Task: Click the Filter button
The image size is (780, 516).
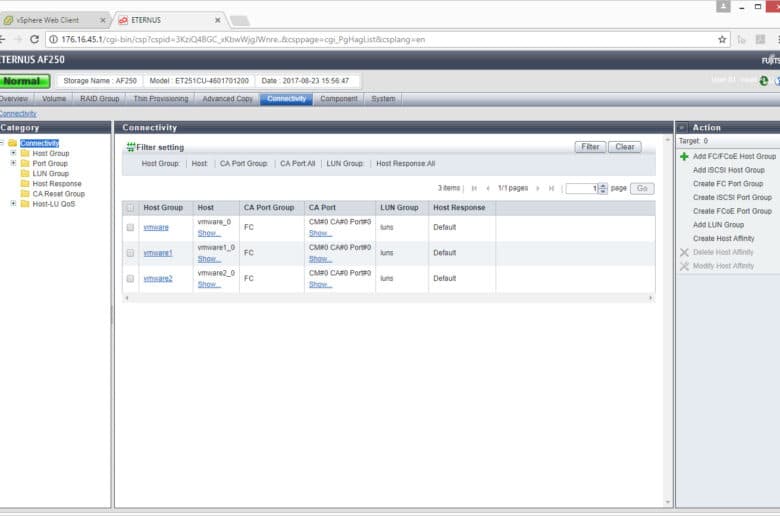Action: click(590, 147)
